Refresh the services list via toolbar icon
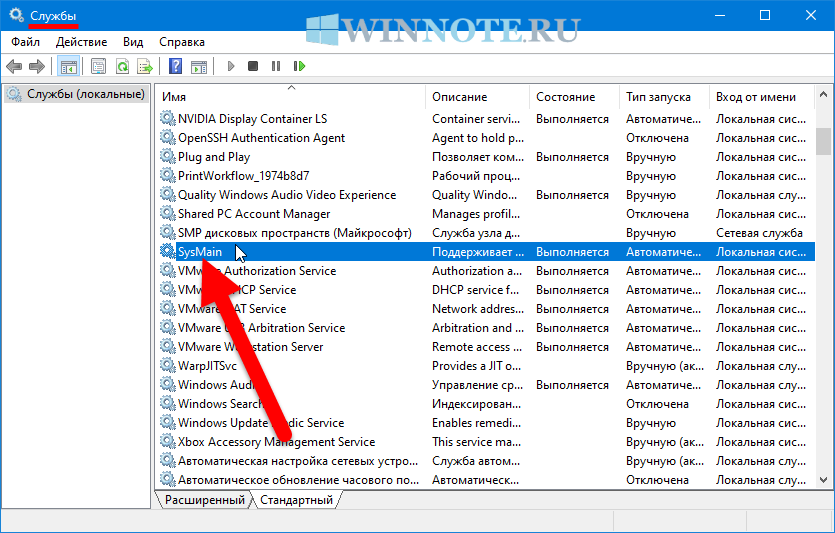 [122, 67]
